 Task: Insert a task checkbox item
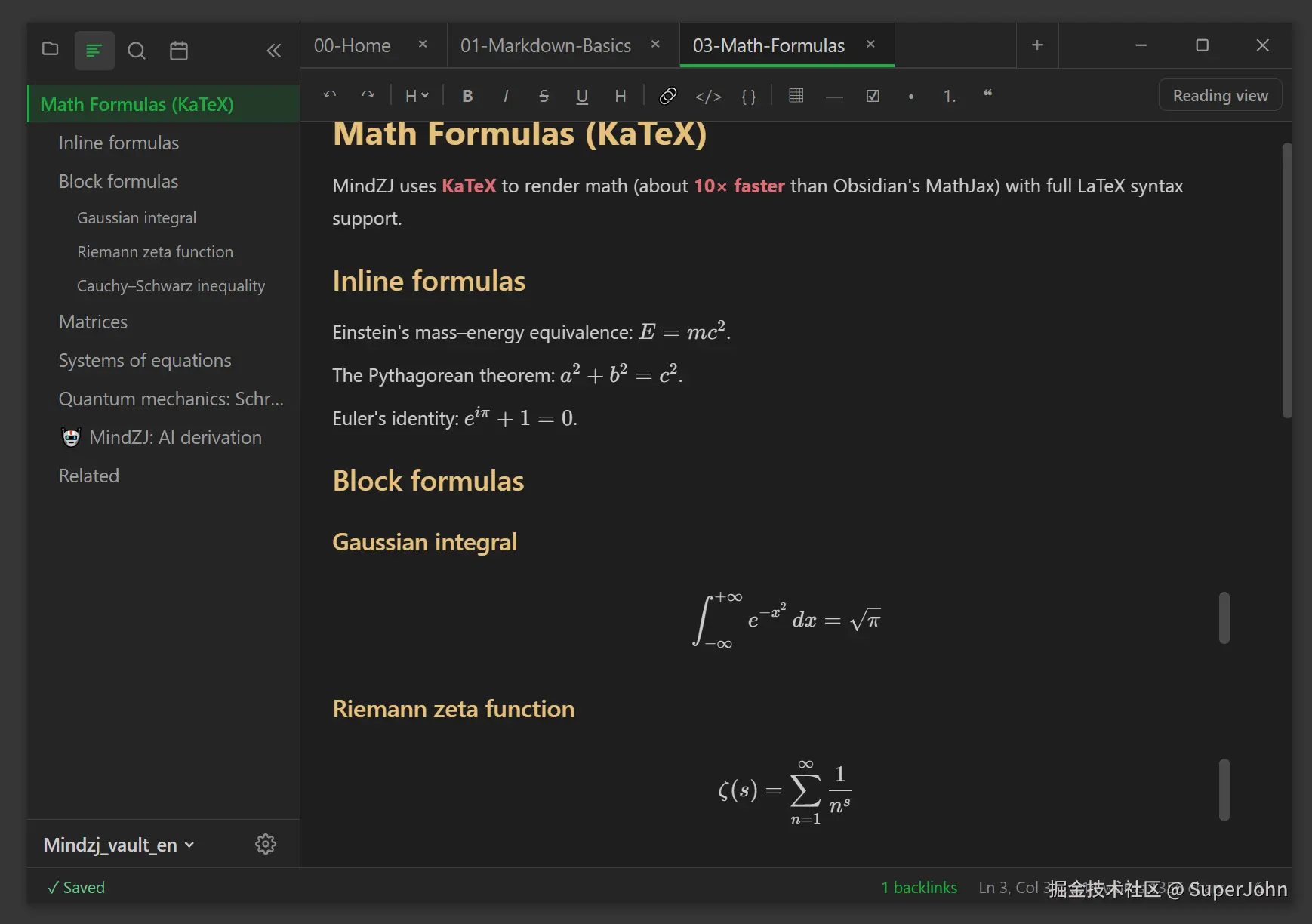tap(873, 95)
